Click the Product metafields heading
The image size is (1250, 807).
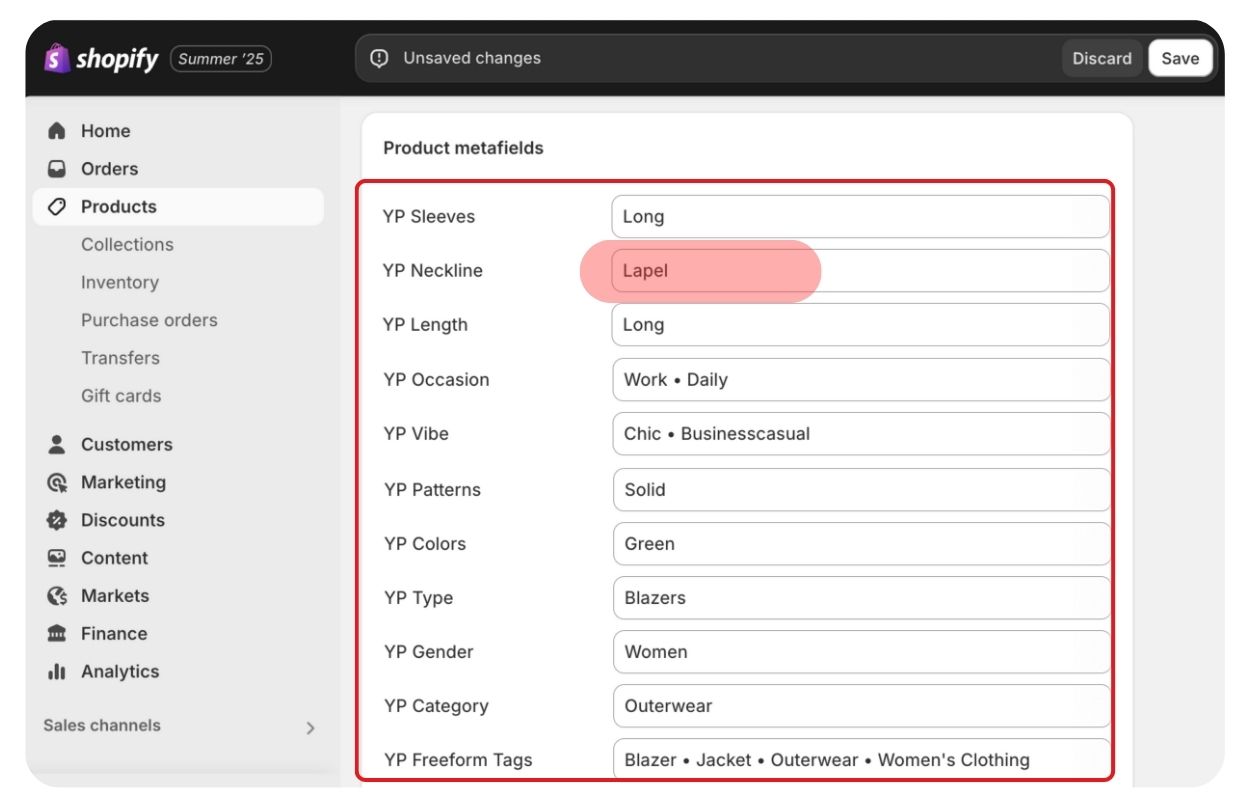(463, 148)
